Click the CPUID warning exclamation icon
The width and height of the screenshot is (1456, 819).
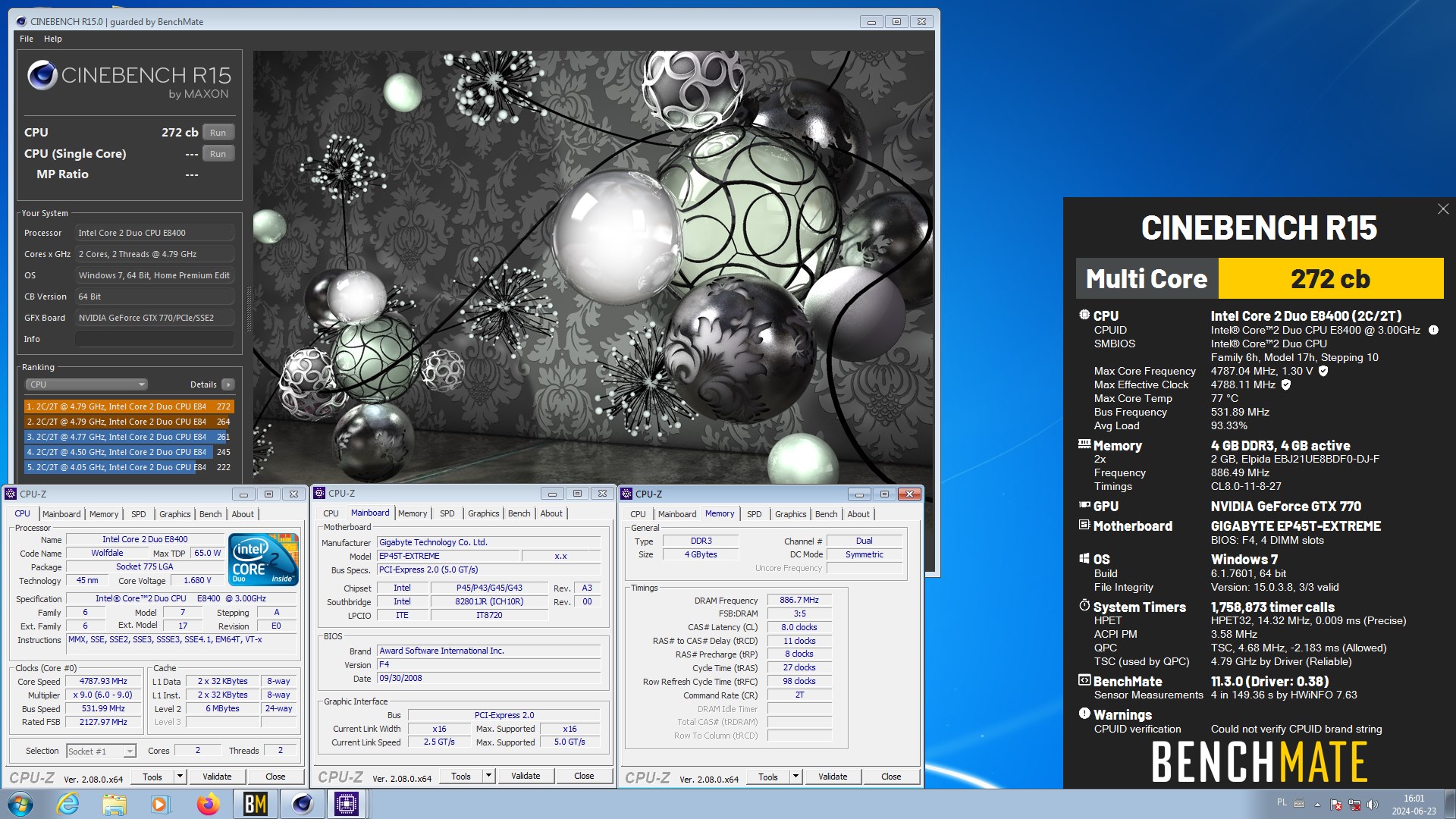pos(1433,330)
